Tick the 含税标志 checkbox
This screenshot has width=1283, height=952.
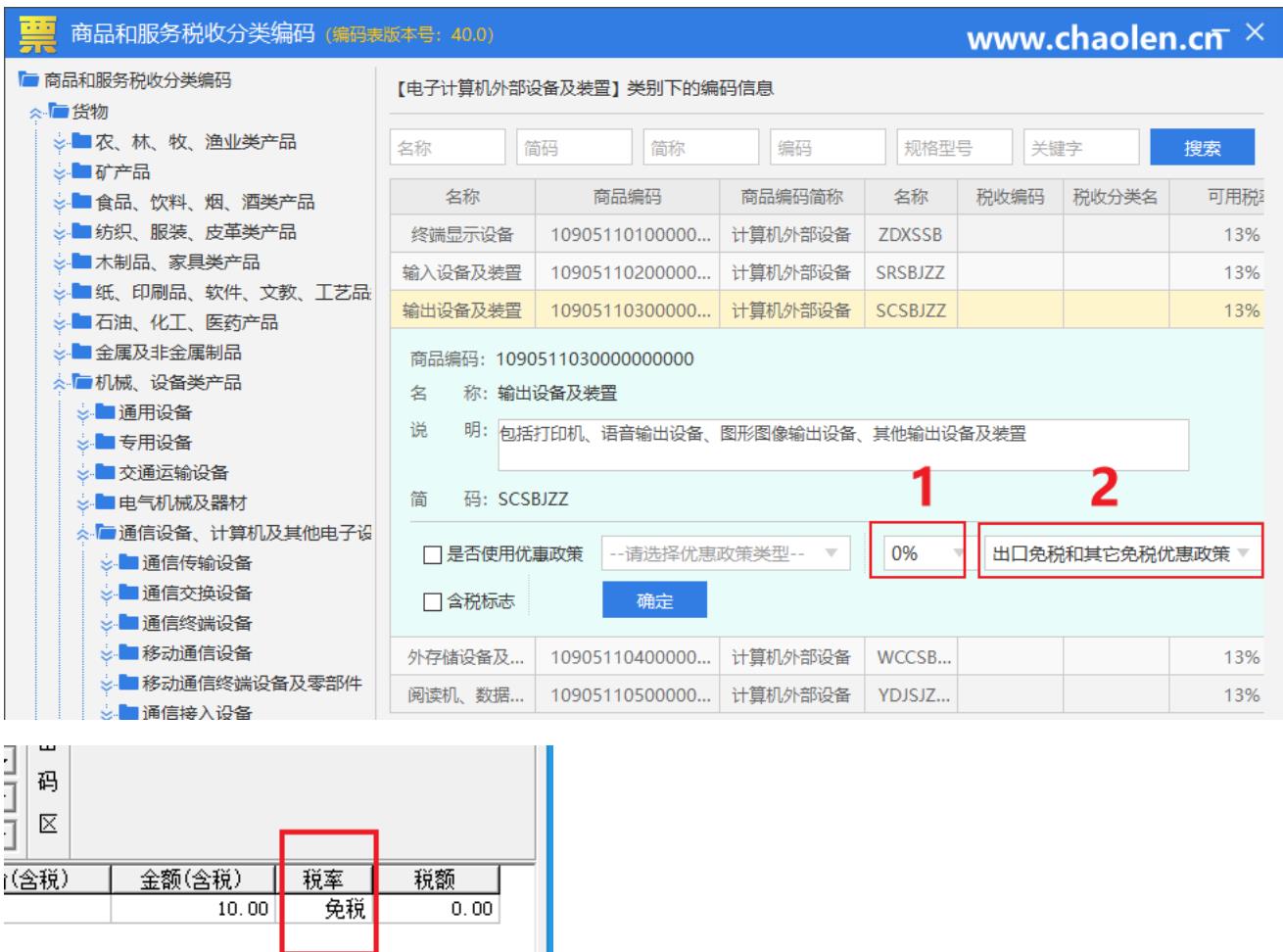(432, 602)
